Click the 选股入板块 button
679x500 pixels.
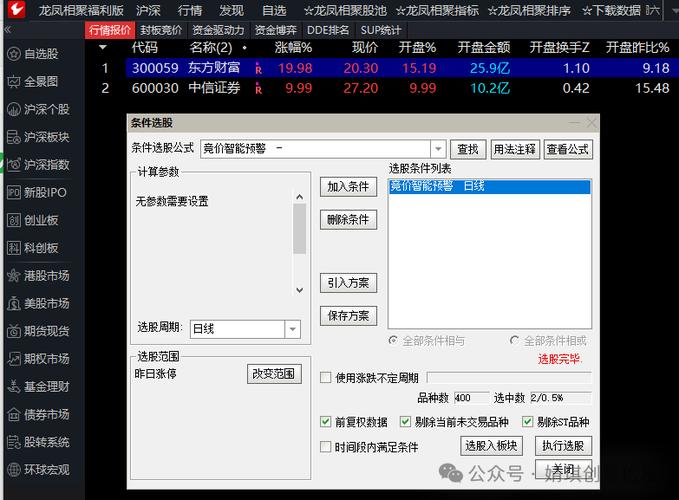(491, 445)
